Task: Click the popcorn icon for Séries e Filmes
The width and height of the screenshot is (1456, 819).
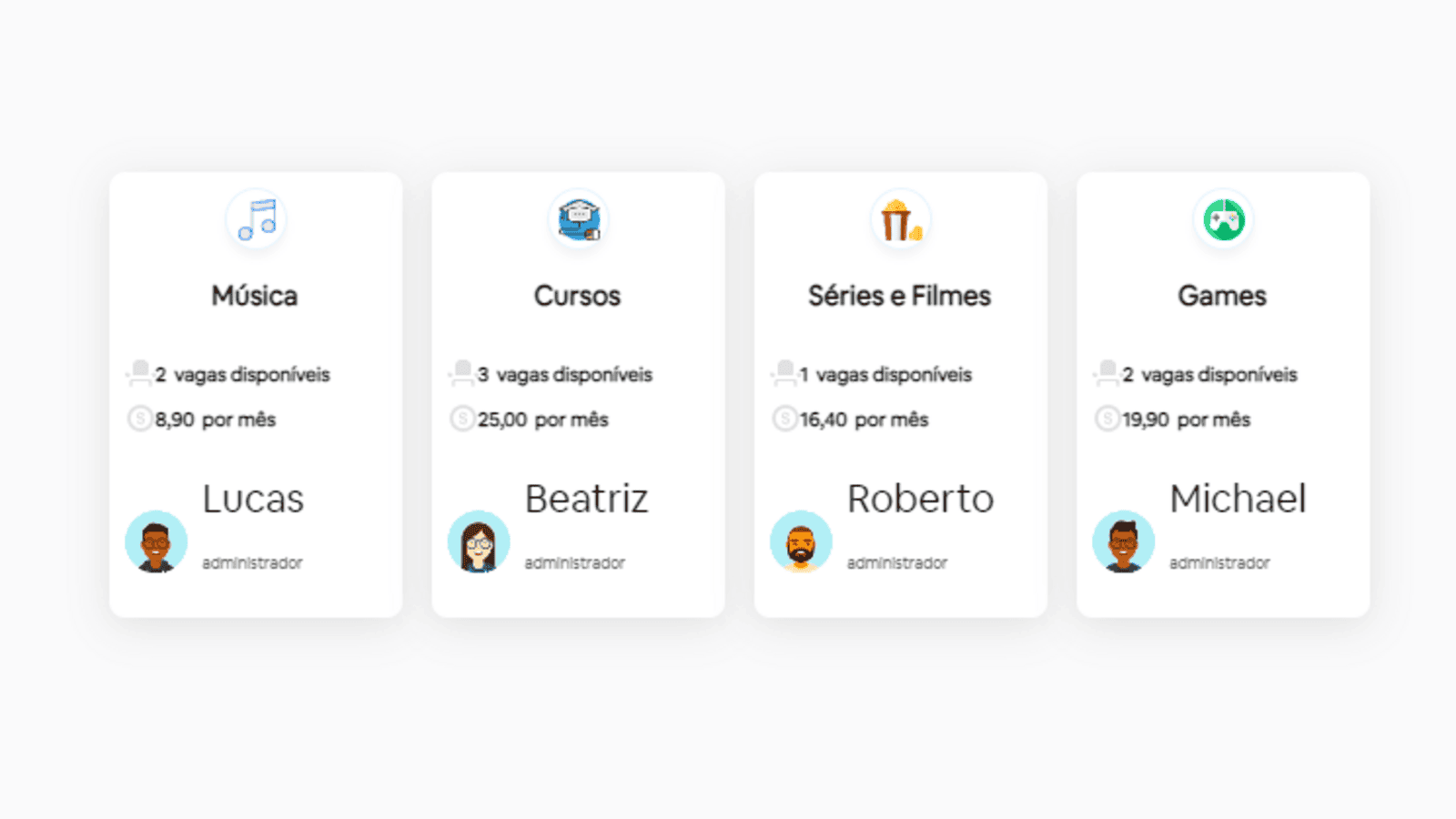Action: coord(900,219)
